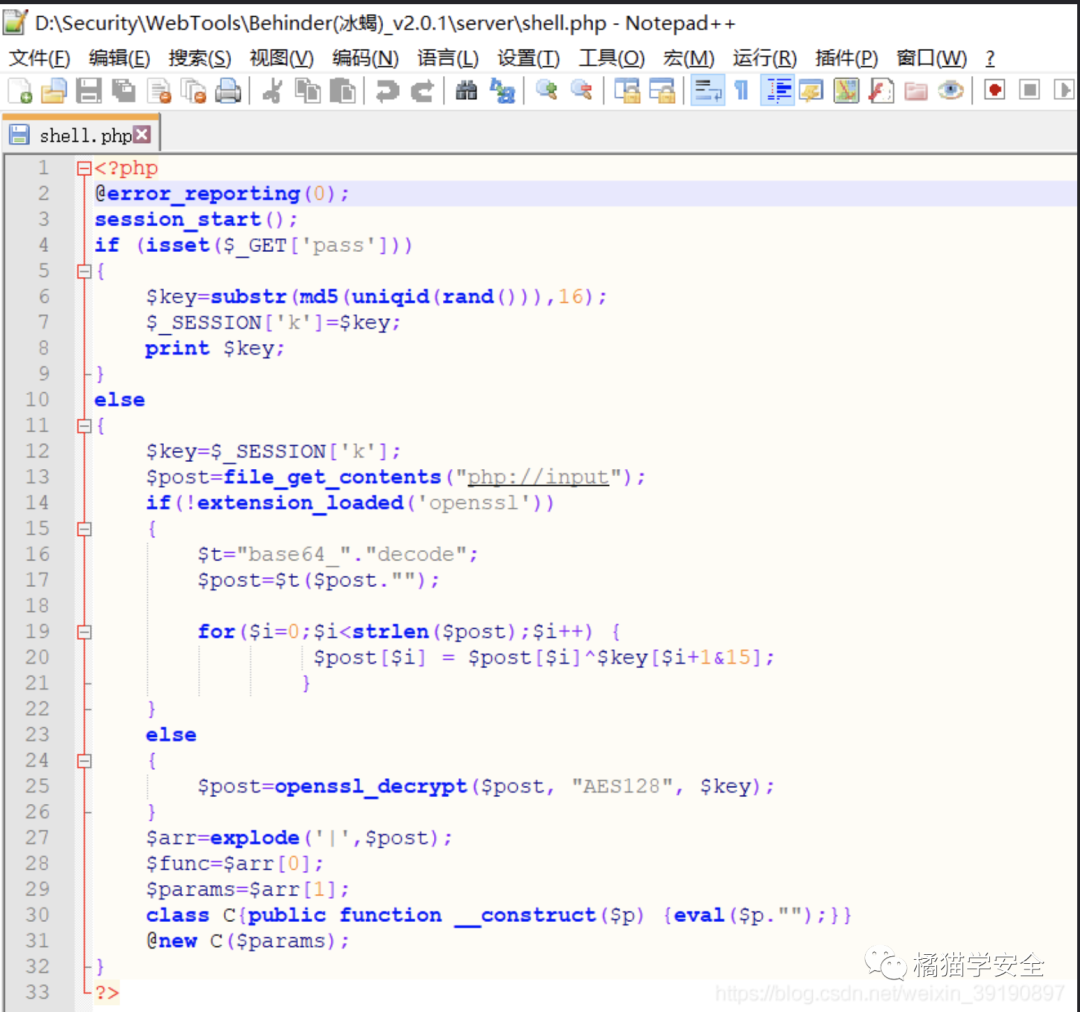Toggle word wrap
Screen dimensions: 1080x1012
pos(707,91)
